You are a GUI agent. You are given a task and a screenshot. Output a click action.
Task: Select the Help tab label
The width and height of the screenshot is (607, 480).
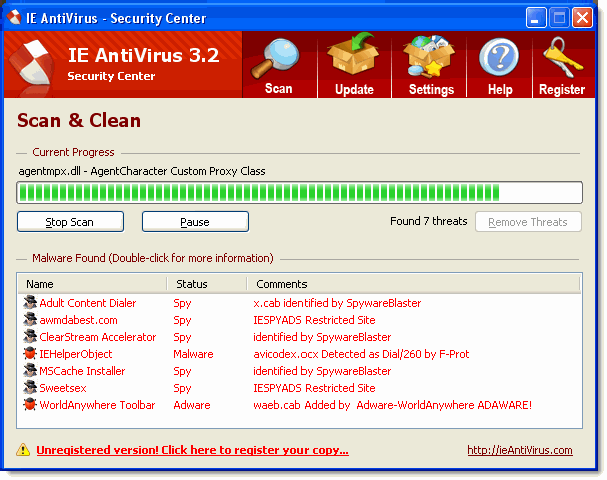click(500, 89)
